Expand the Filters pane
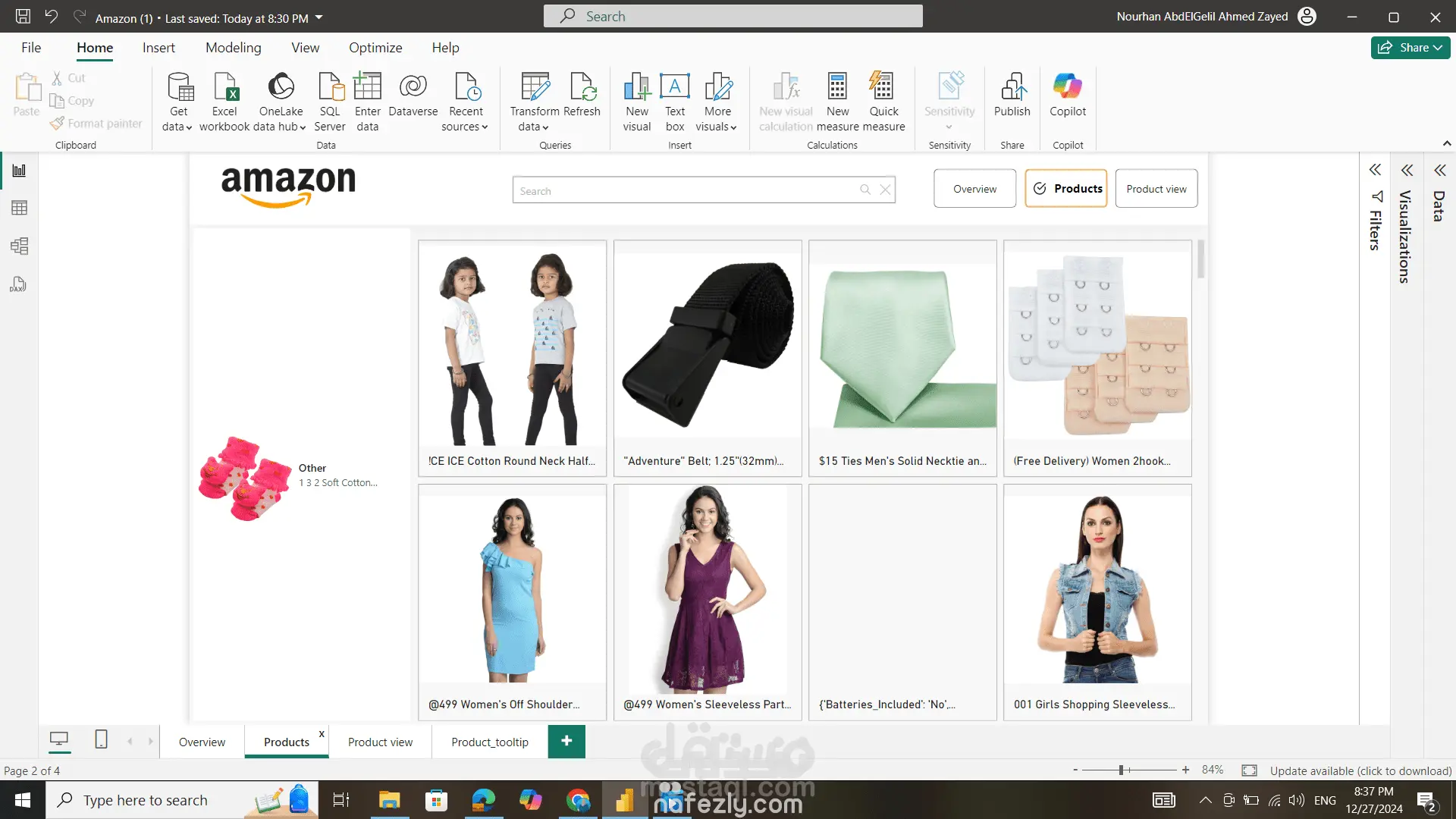 (1375, 170)
